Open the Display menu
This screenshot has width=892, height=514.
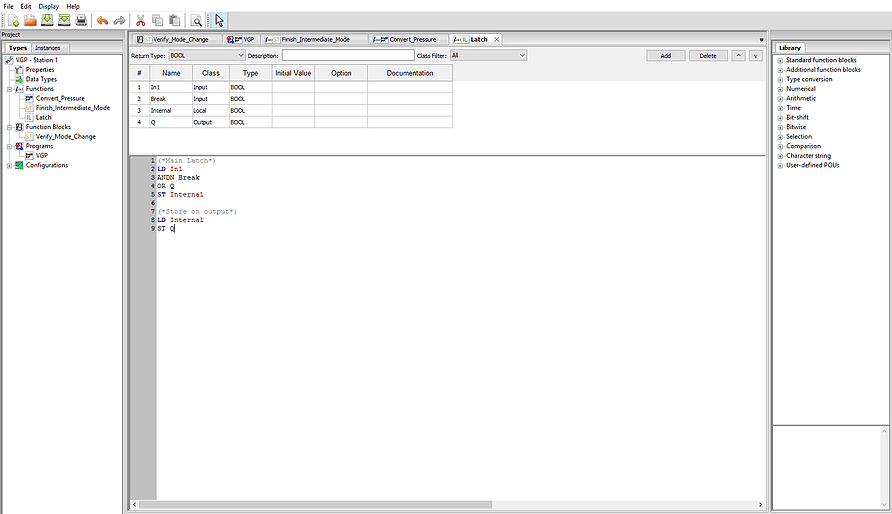coord(48,6)
